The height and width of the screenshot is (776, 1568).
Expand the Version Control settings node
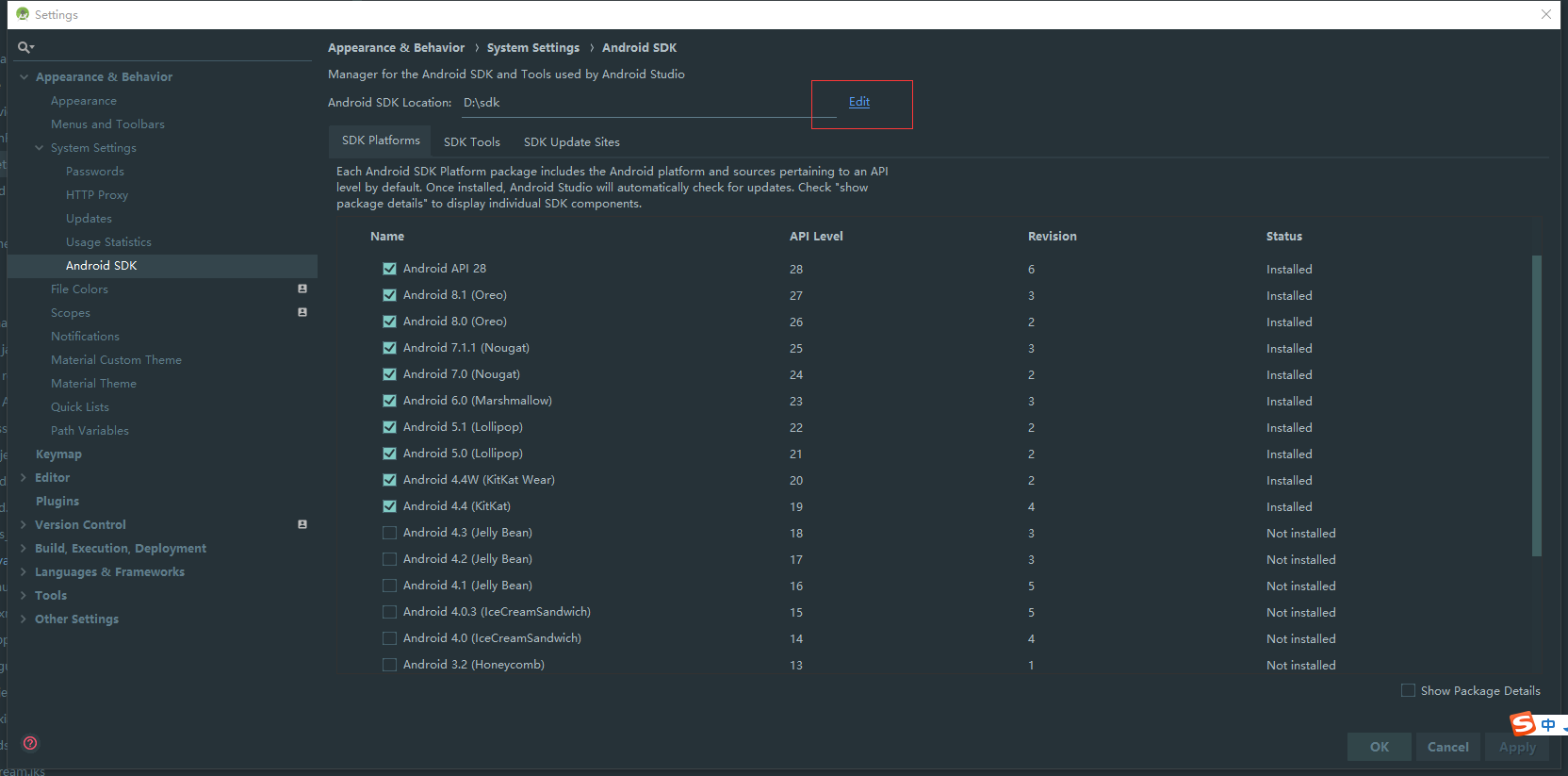click(x=24, y=525)
